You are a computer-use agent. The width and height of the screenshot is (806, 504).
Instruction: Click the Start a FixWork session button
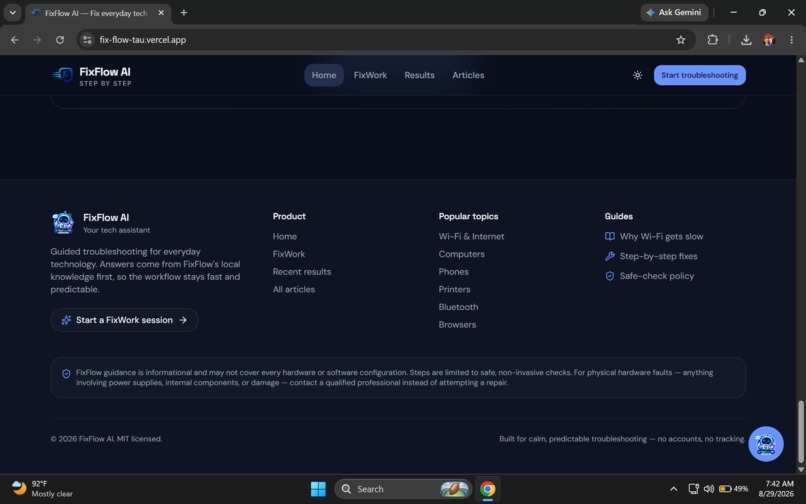pyautogui.click(x=124, y=320)
